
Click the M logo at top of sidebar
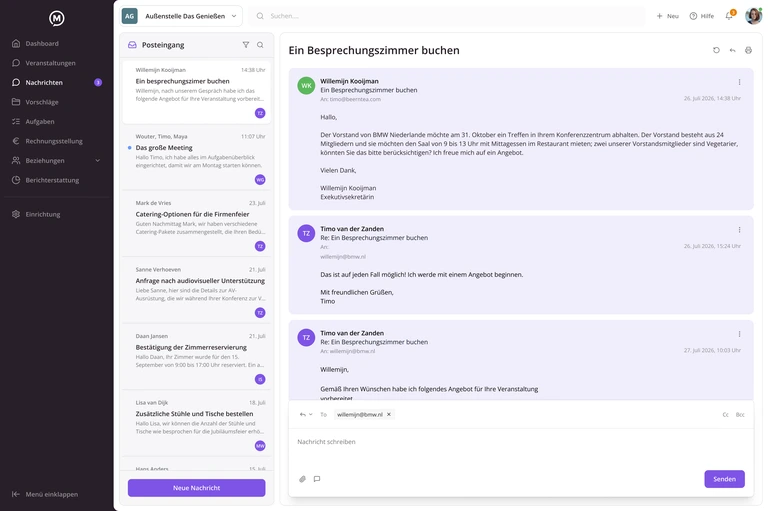click(x=56, y=18)
